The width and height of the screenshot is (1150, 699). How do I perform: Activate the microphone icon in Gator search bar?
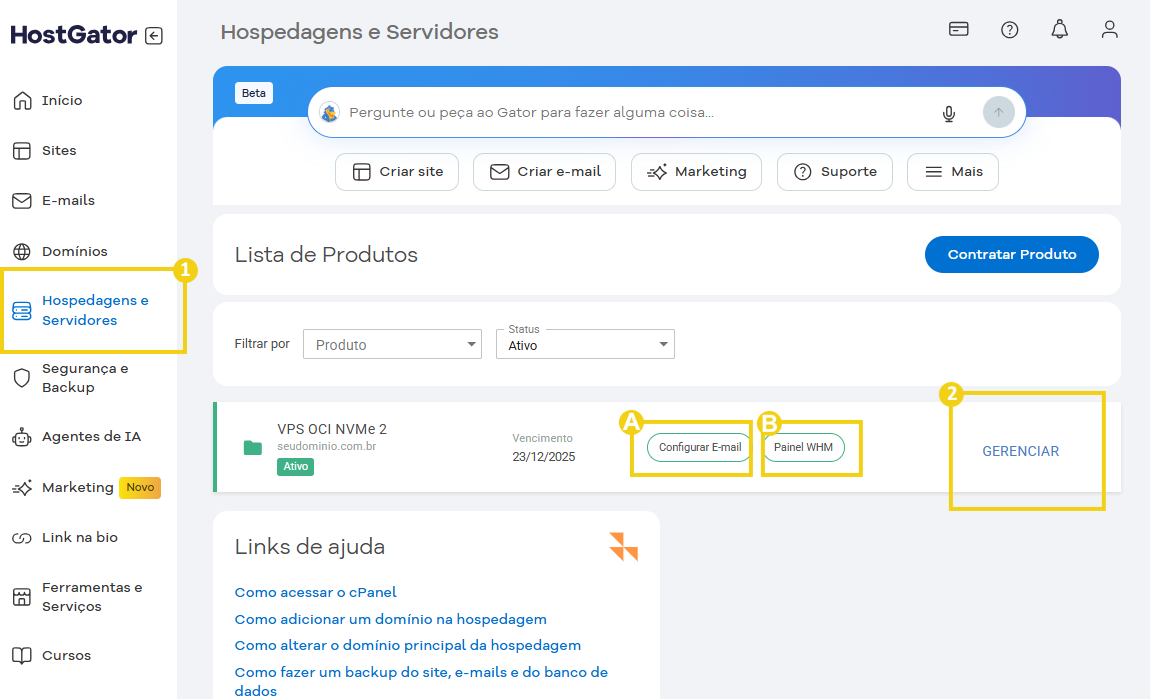948,113
